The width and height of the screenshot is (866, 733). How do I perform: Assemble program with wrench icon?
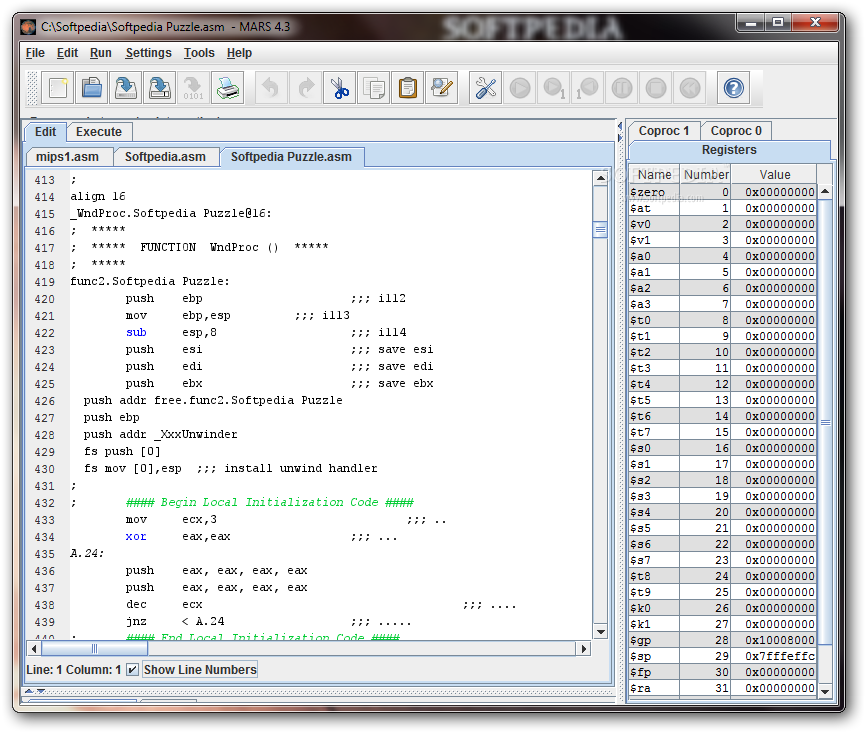tap(485, 88)
